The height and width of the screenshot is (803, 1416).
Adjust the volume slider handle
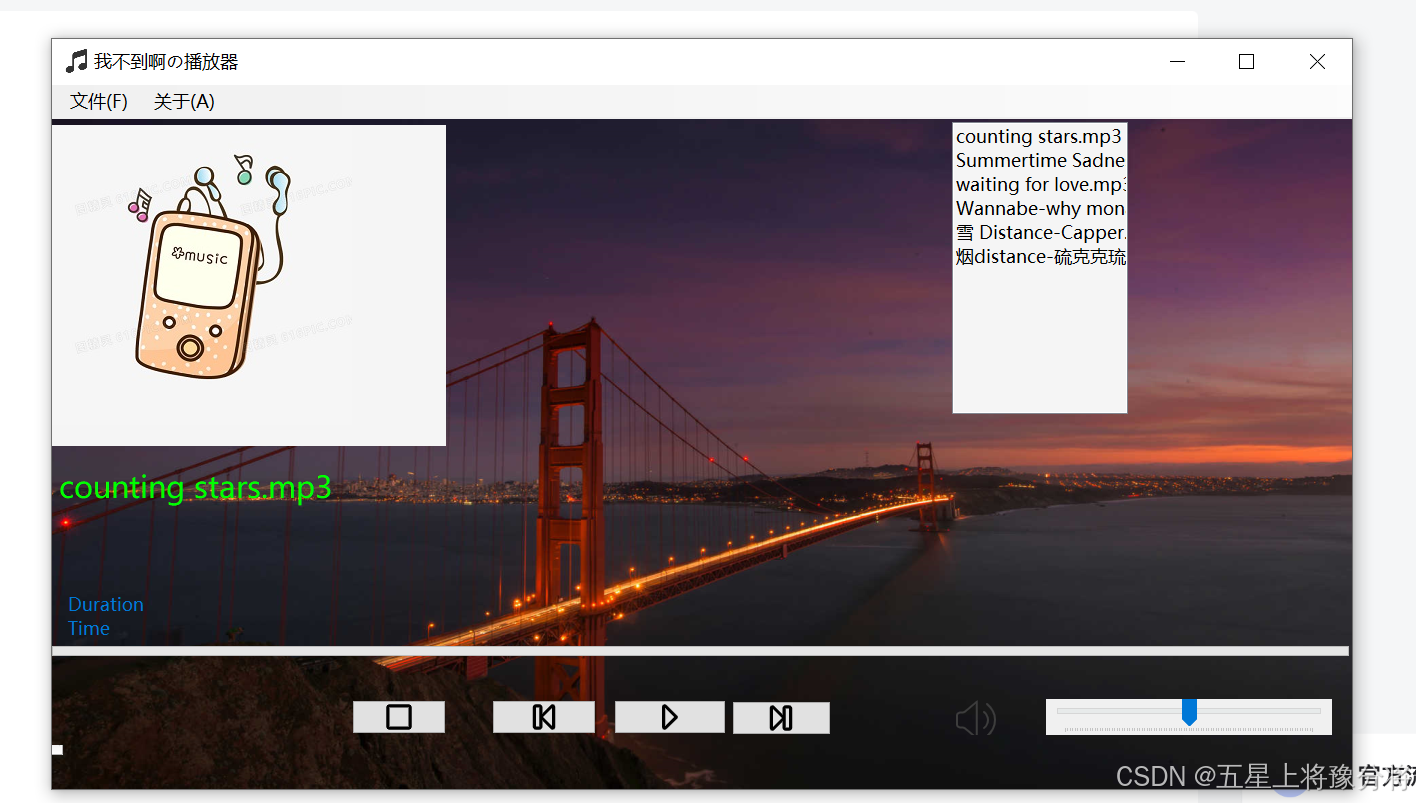pos(1189,711)
